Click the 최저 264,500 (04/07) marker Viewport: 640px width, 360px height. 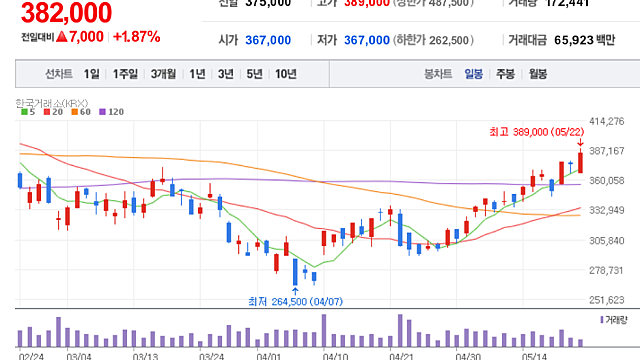pos(296,302)
